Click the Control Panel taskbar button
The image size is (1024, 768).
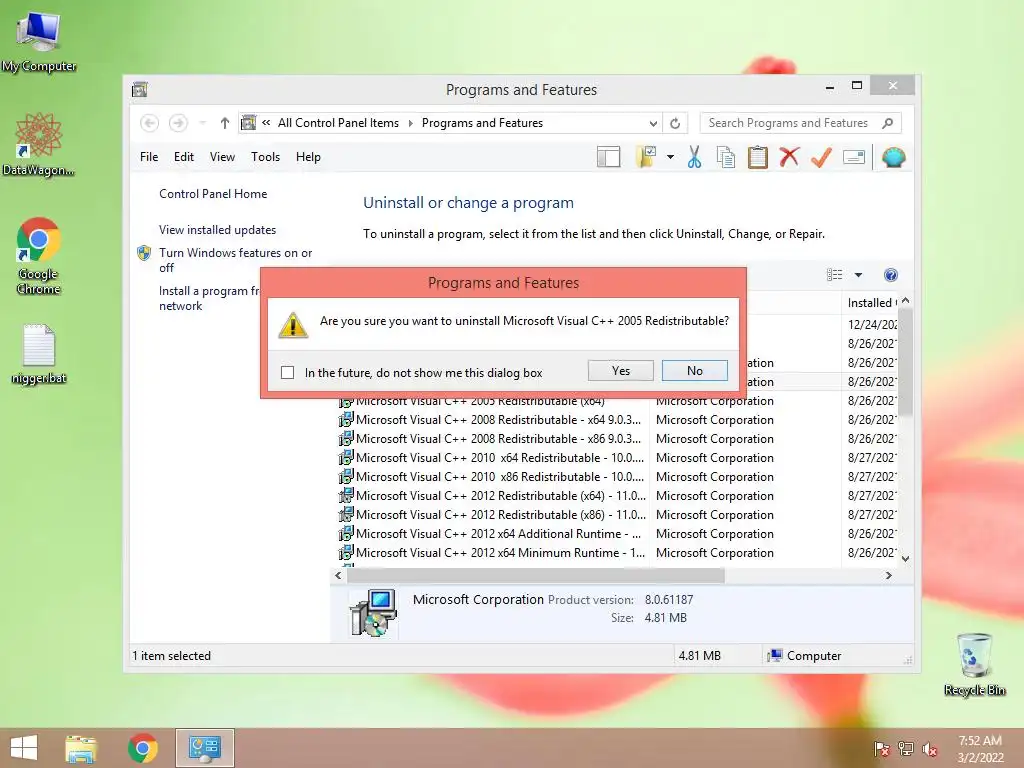[x=204, y=748]
